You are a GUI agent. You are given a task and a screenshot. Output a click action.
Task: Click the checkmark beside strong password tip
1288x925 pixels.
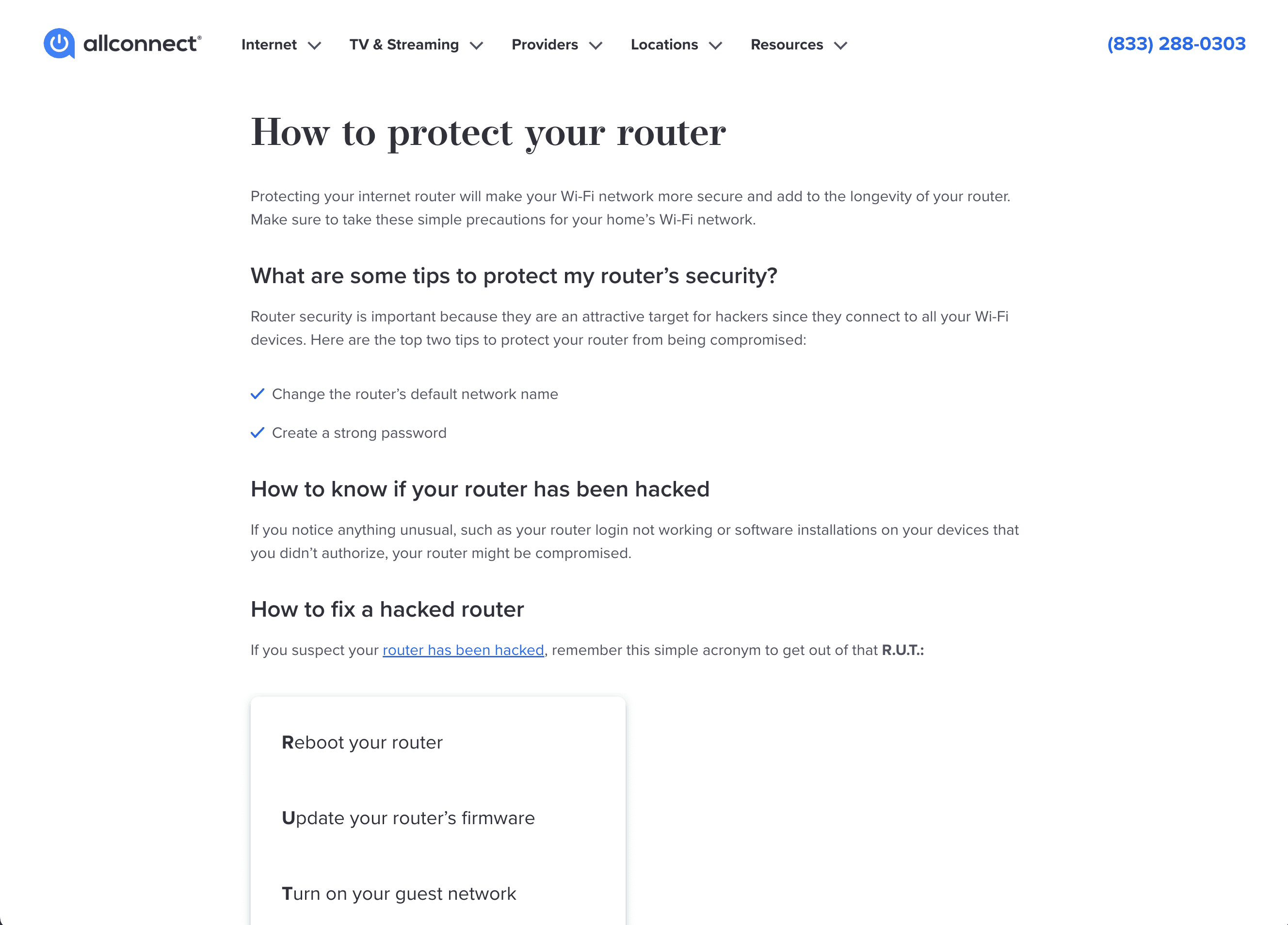tap(258, 432)
